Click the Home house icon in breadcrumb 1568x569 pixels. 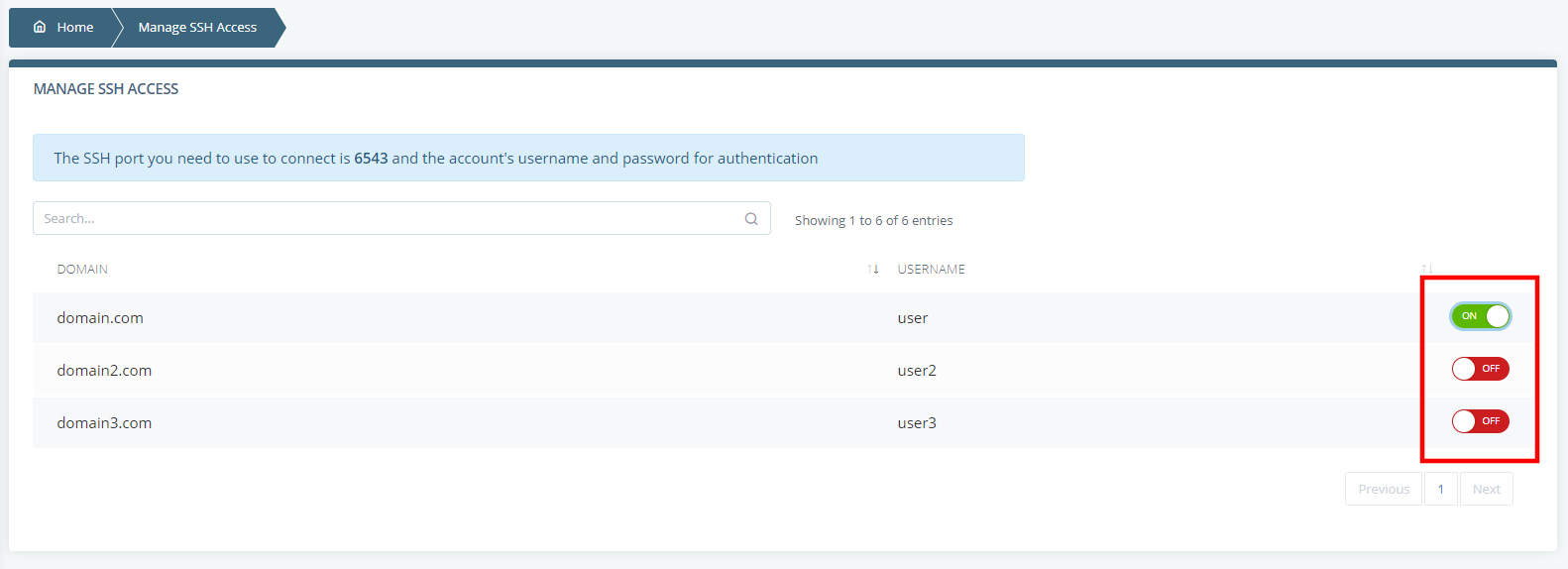pos(40,27)
